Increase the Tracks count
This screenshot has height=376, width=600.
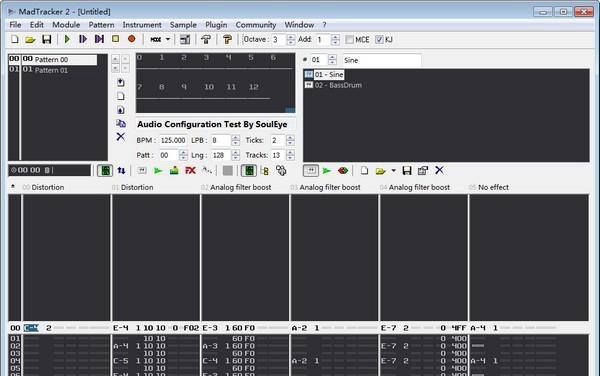tap(290, 153)
